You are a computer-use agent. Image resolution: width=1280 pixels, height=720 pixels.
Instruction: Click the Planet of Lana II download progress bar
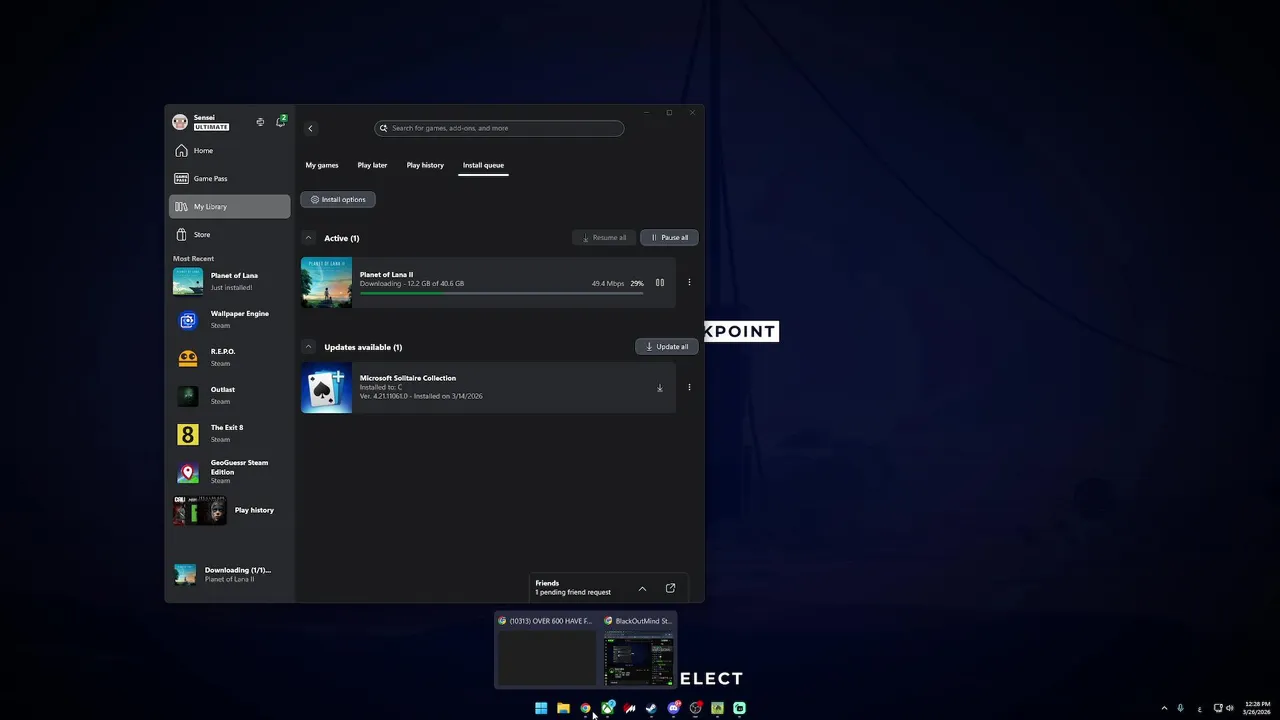pyautogui.click(x=502, y=293)
